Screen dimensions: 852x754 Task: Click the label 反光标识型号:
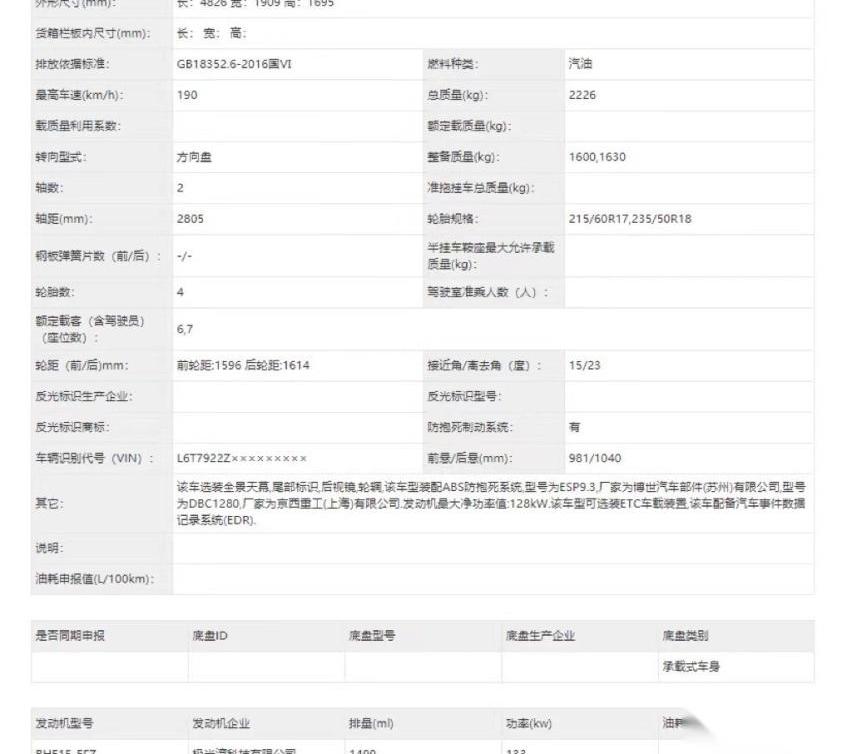pyautogui.click(x=464, y=396)
